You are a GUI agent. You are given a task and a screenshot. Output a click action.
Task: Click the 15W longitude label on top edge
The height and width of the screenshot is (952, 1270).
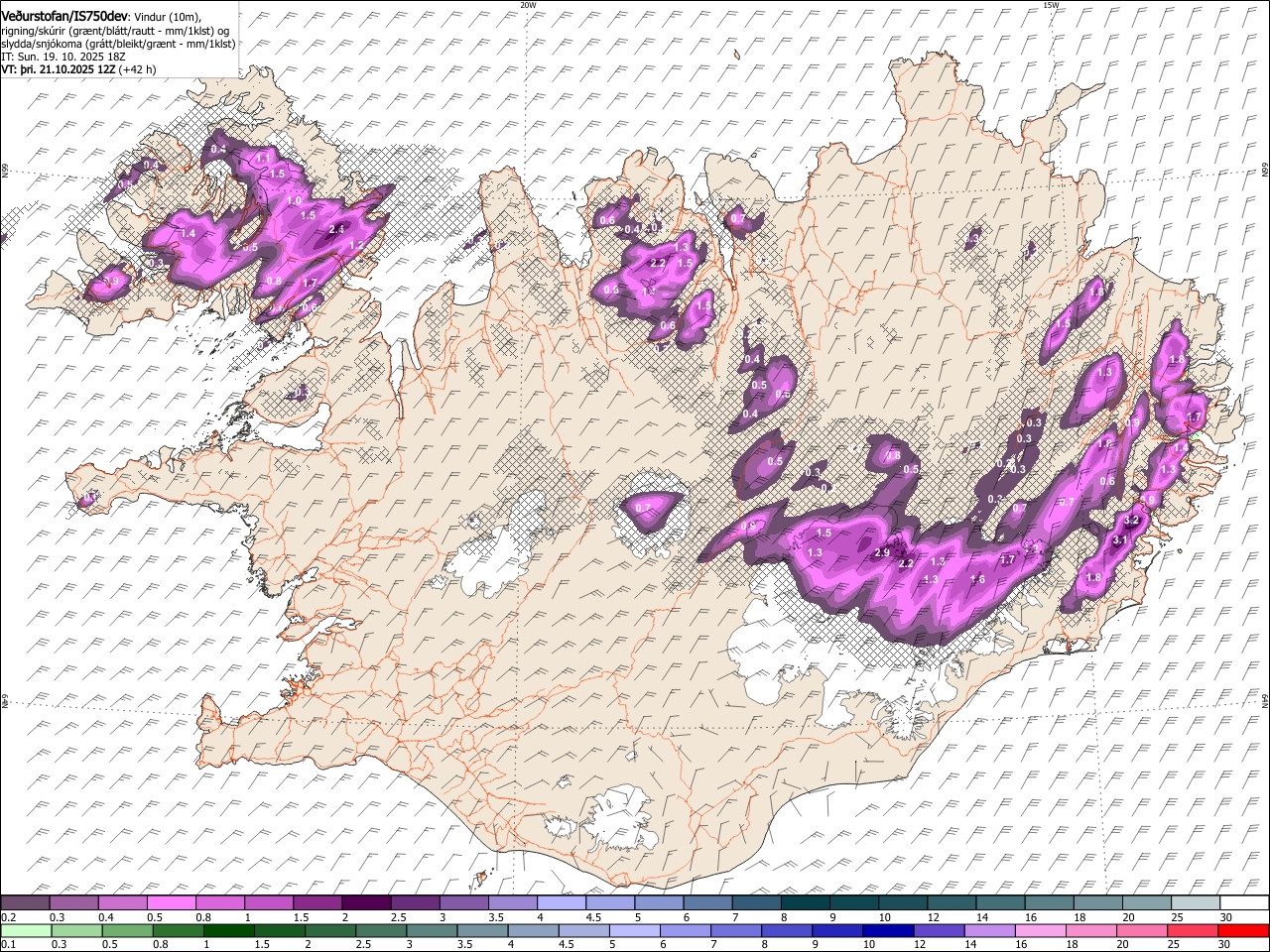click(1051, 5)
